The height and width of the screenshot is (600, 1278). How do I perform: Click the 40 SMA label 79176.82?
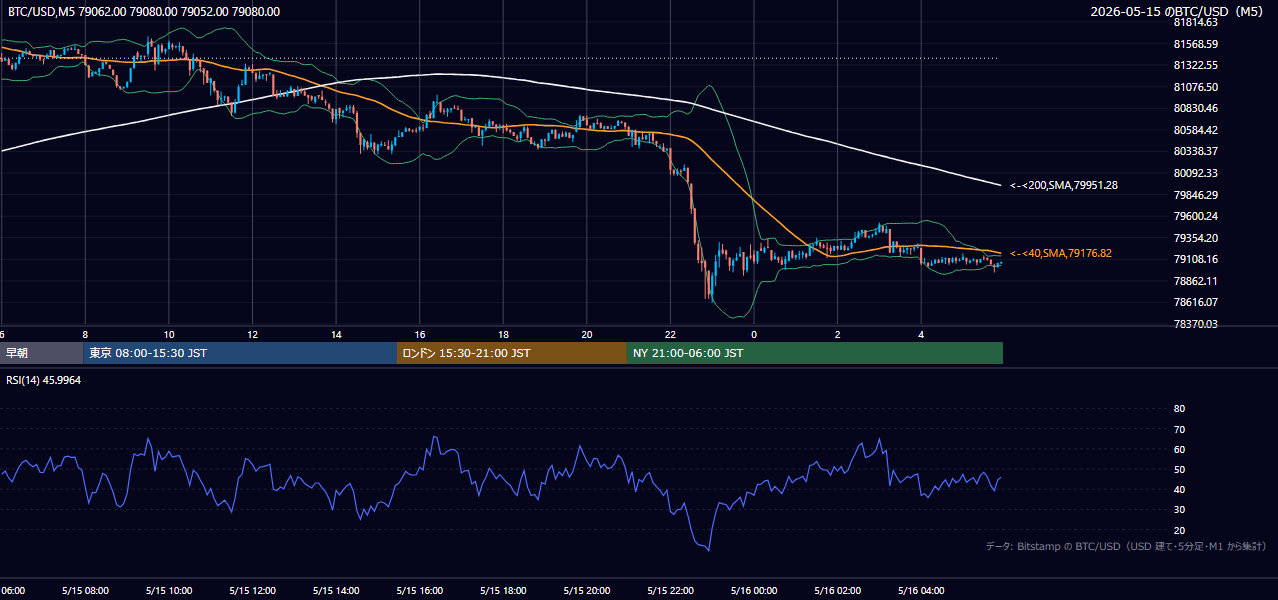tap(1060, 254)
